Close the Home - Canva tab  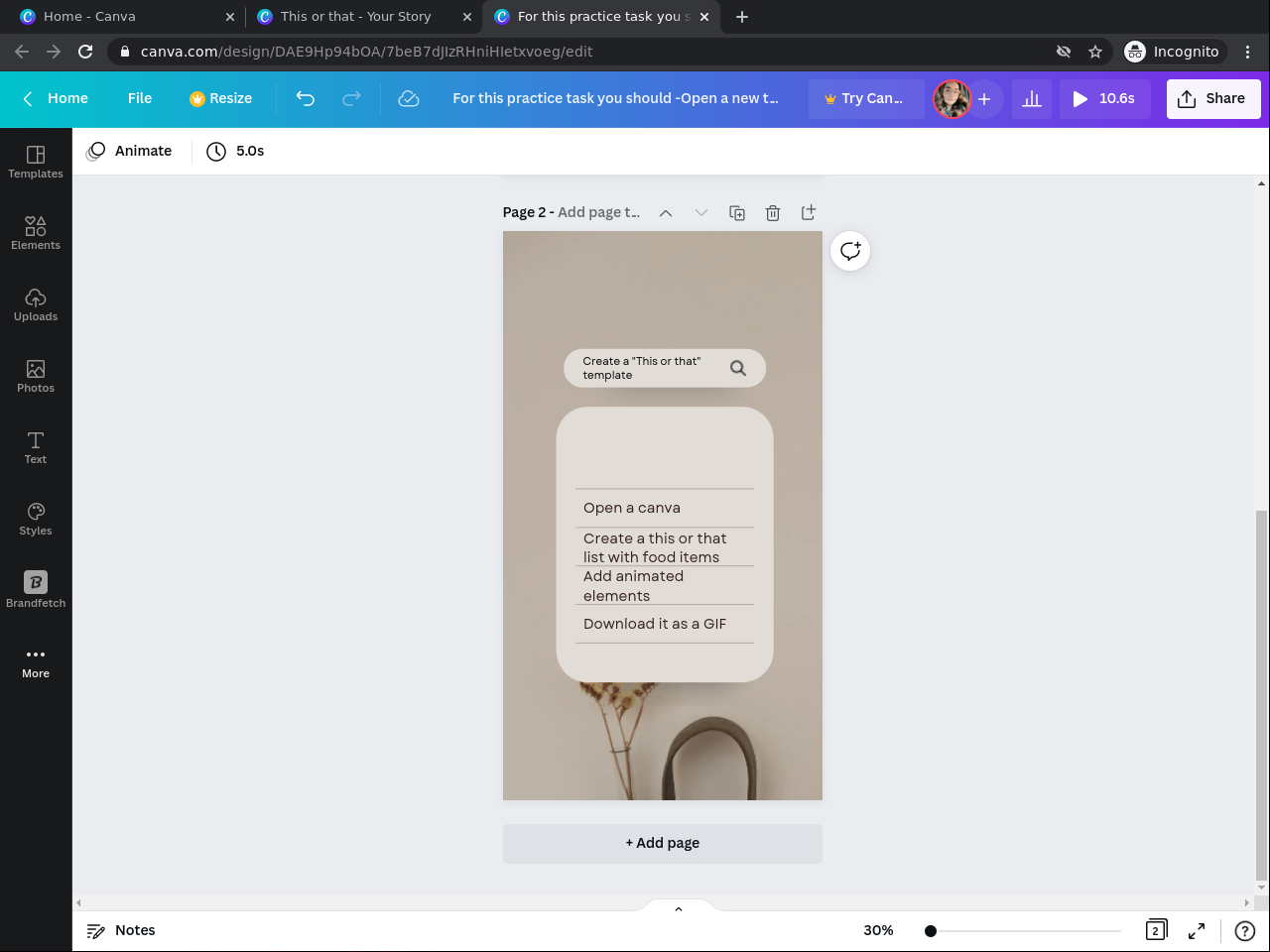coord(230,16)
